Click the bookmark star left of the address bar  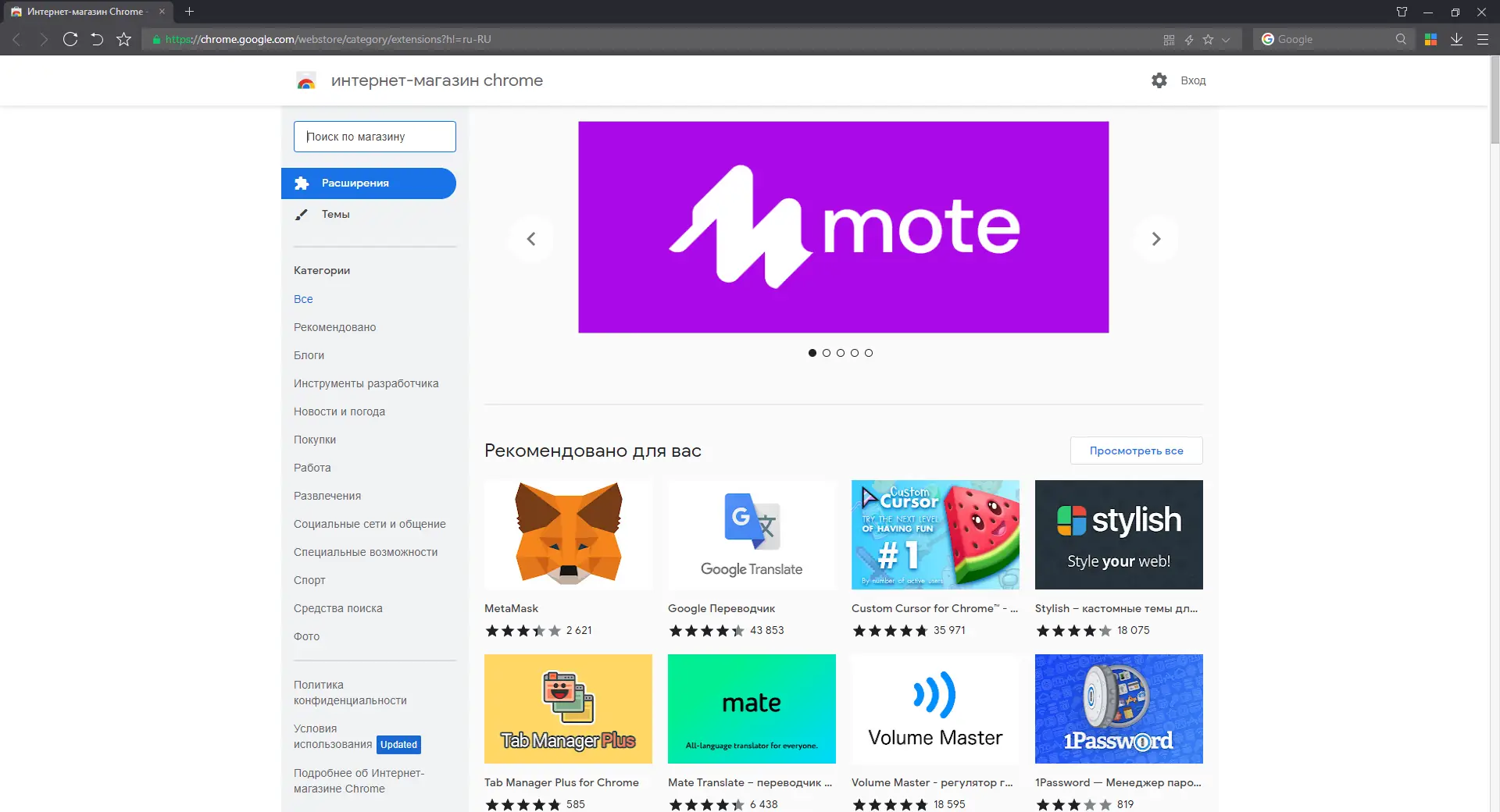click(x=123, y=39)
